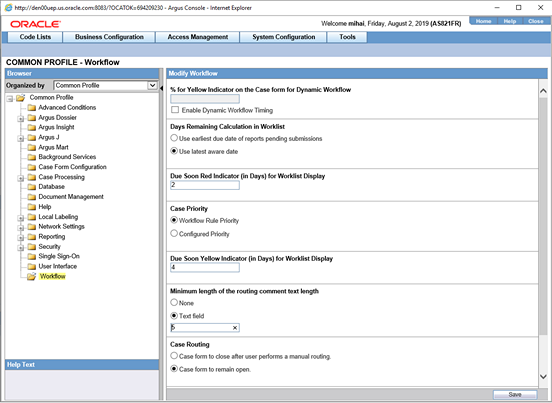Click the Reporting folder icon

pos(32,237)
